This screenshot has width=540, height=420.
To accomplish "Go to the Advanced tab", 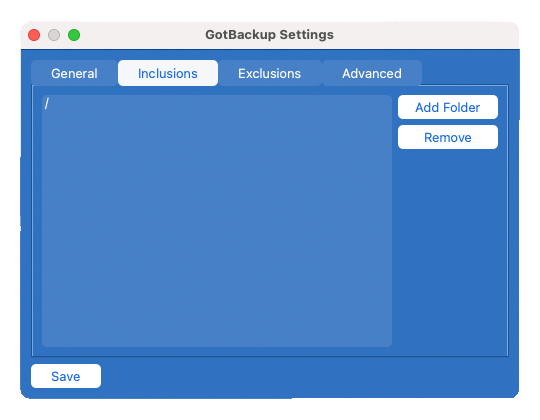I will [x=372, y=73].
